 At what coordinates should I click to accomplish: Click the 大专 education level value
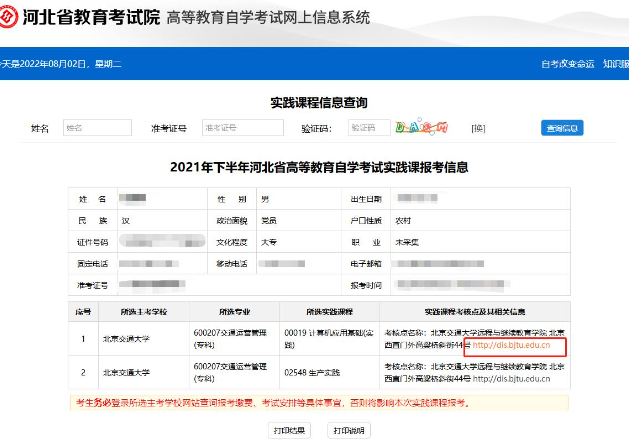tap(269, 242)
